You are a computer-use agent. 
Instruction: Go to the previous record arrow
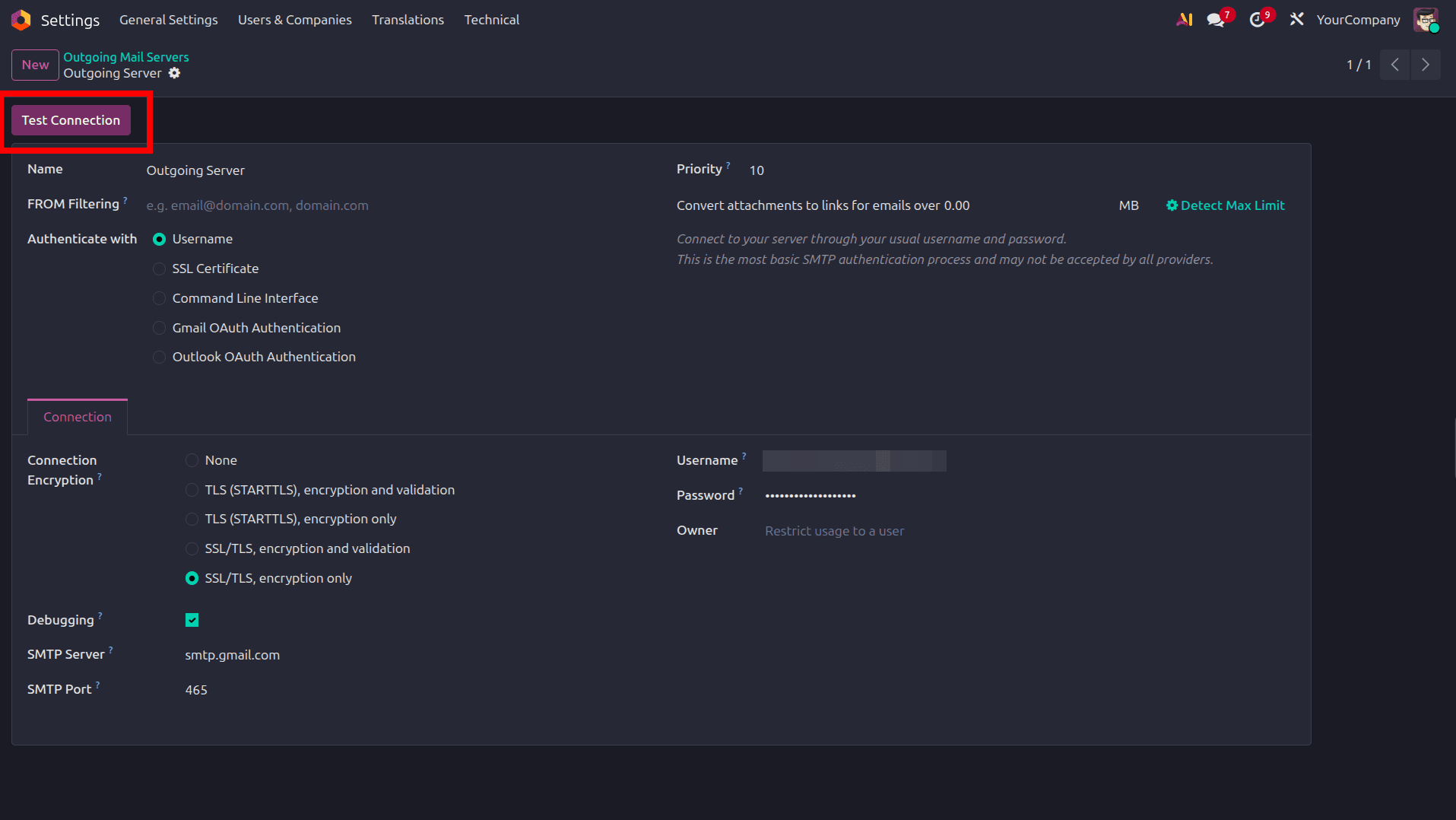click(1394, 65)
